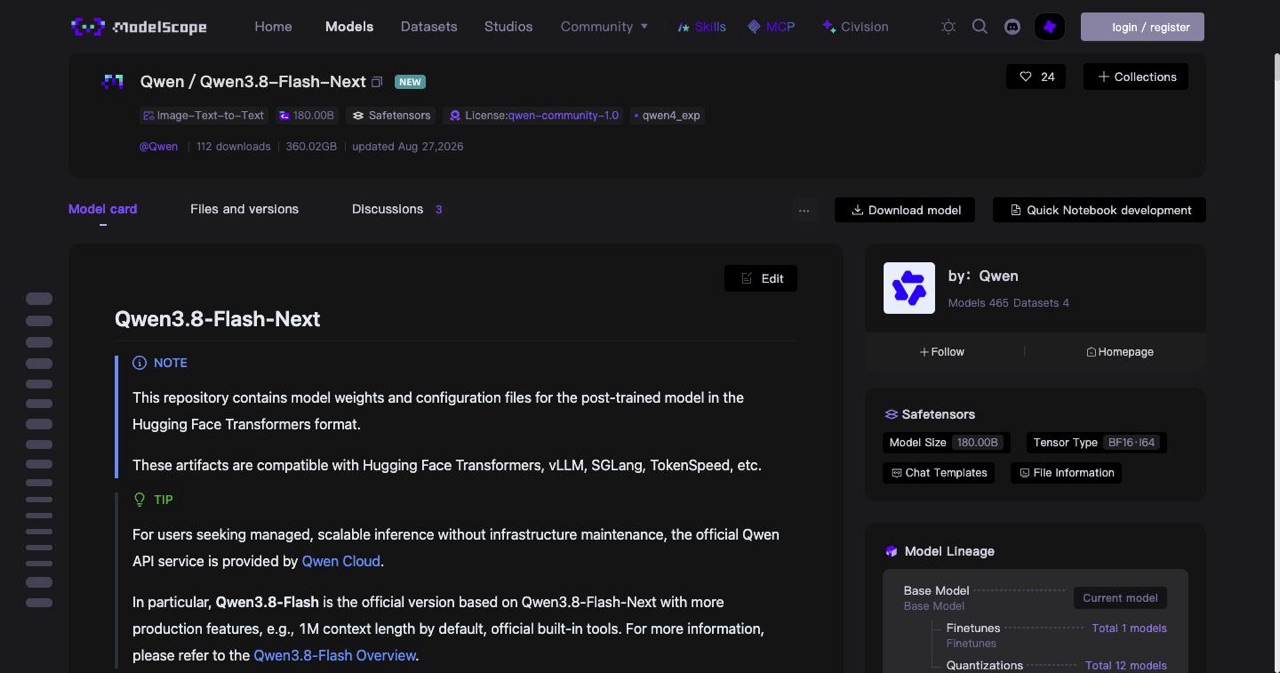Click the Download model button

(905, 210)
